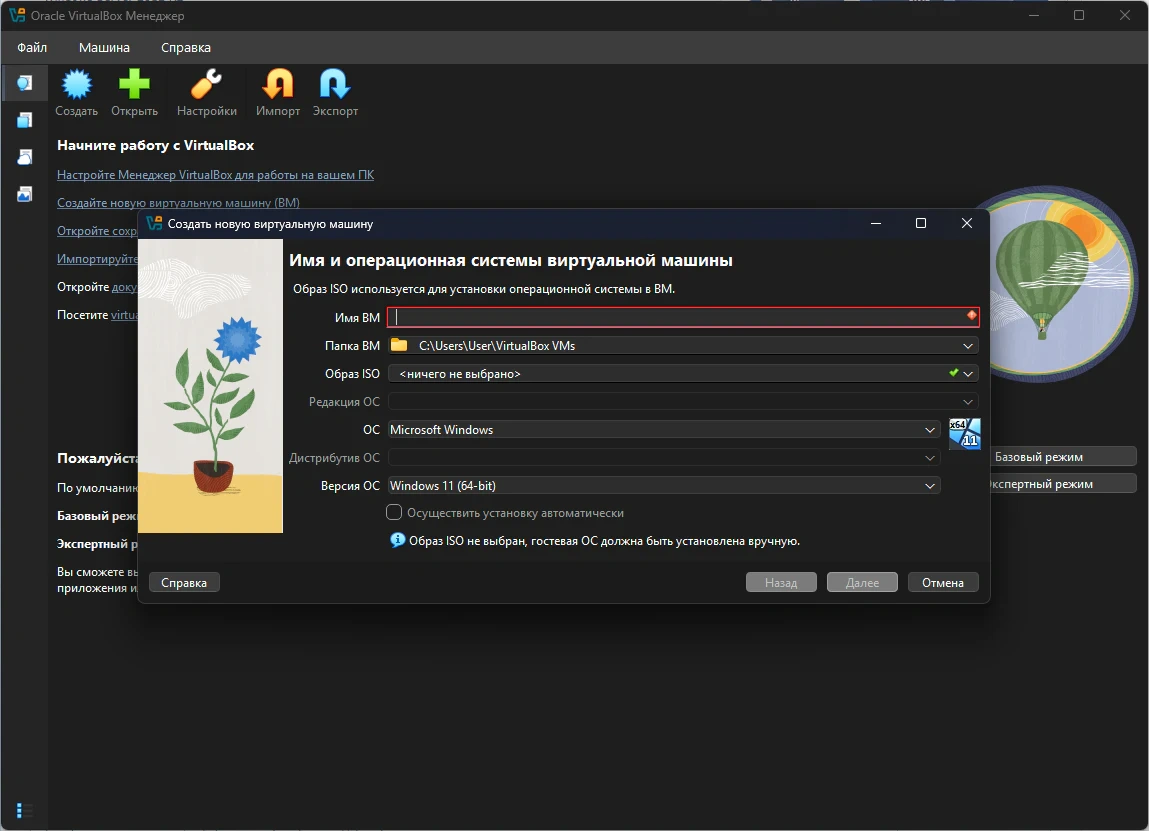Viewport: 1149px width, 831px height.
Task: Click the hot-air balloon illustration in Manager
Action: pyautogui.click(x=1063, y=284)
